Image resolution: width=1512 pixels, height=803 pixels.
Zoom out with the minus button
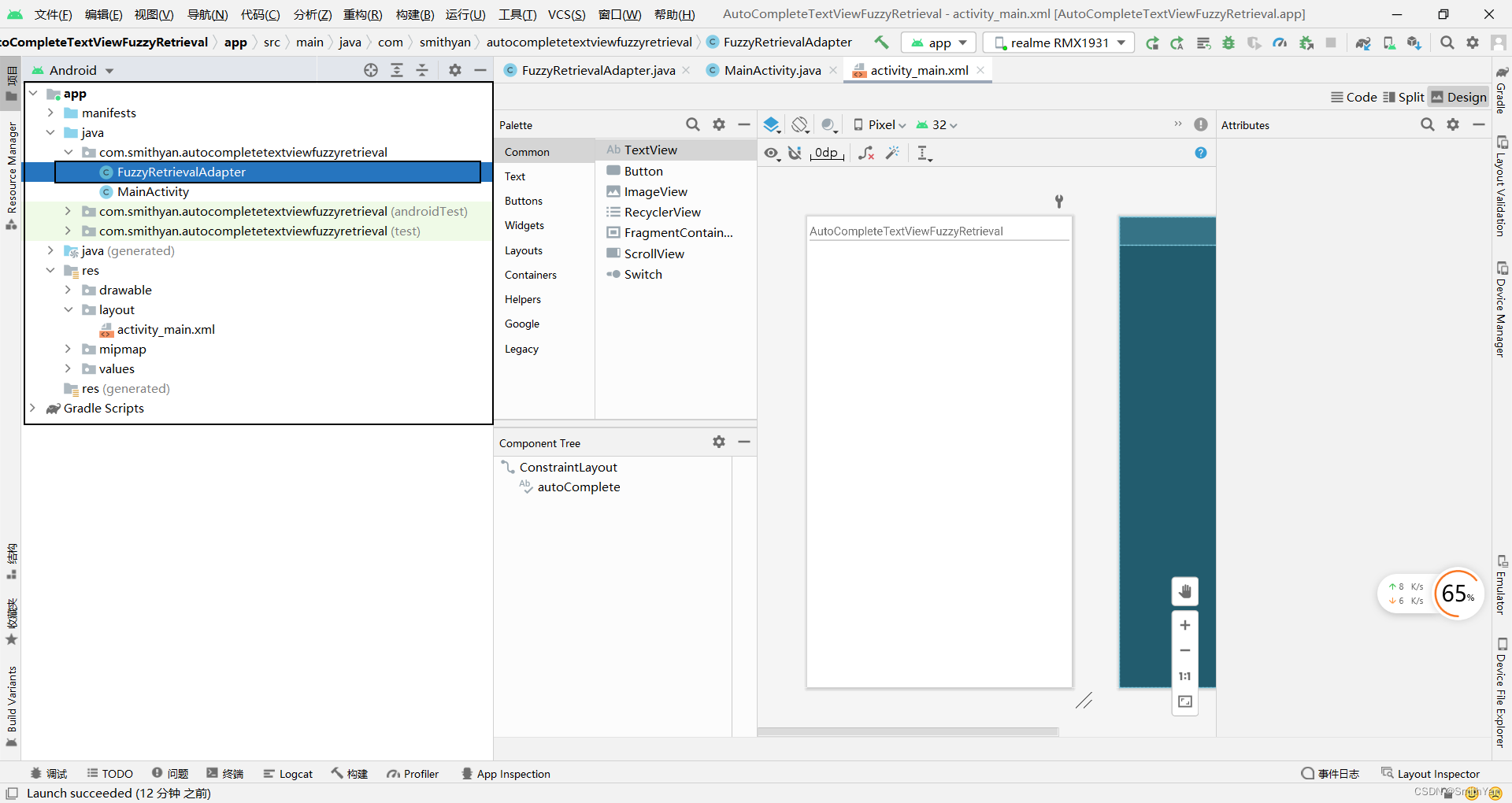[x=1185, y=650]
